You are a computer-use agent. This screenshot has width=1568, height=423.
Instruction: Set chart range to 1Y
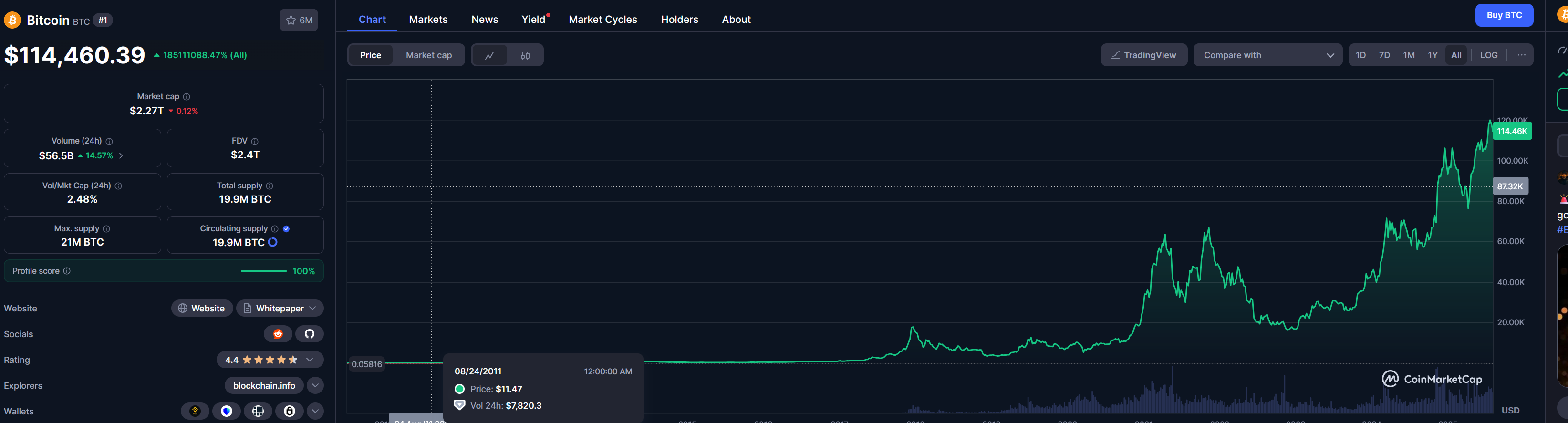[x=1433, y=55]
